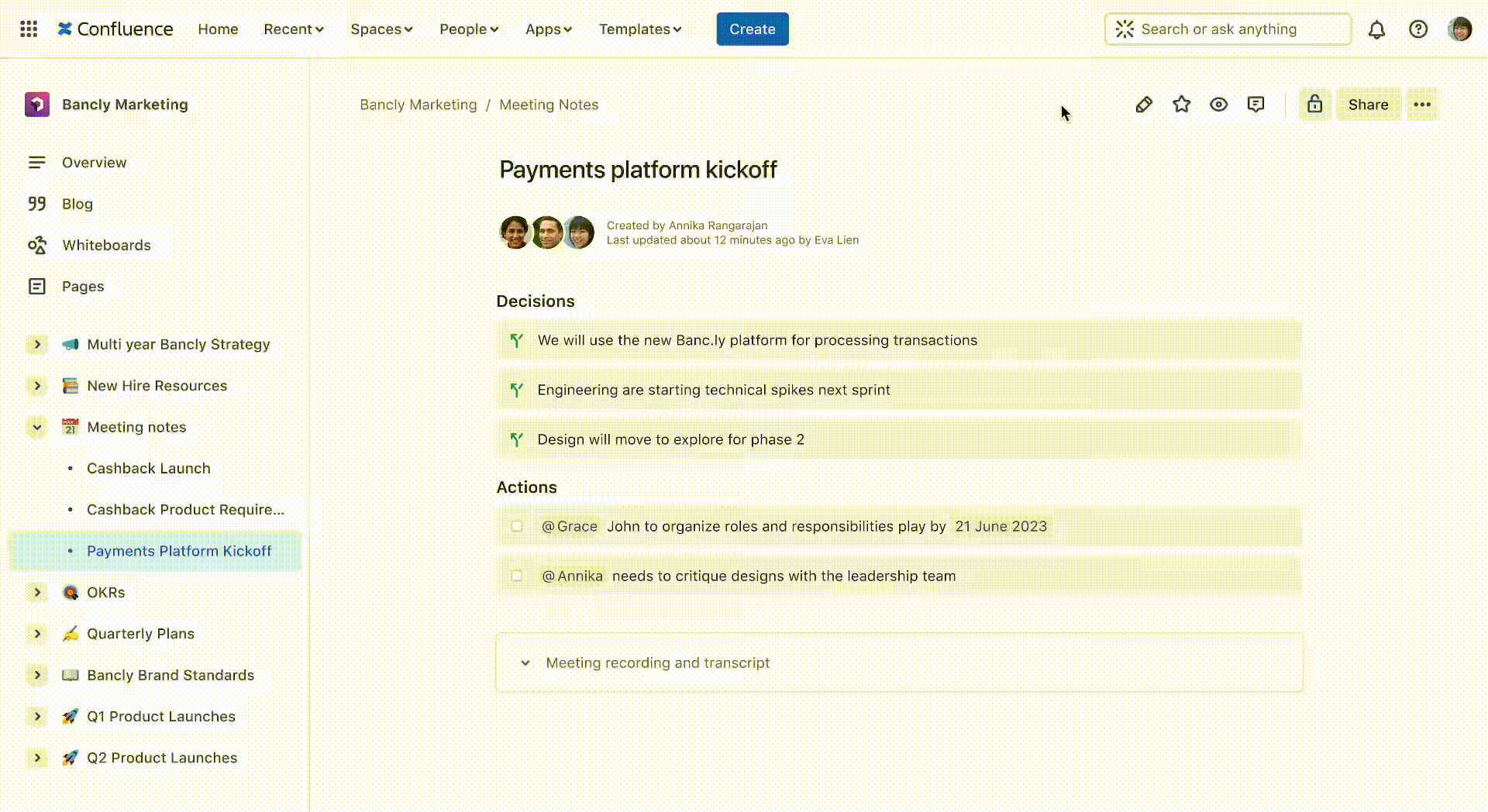Check the Grace action item checkbox
The image size is (1488, 812).
point(517,526)
